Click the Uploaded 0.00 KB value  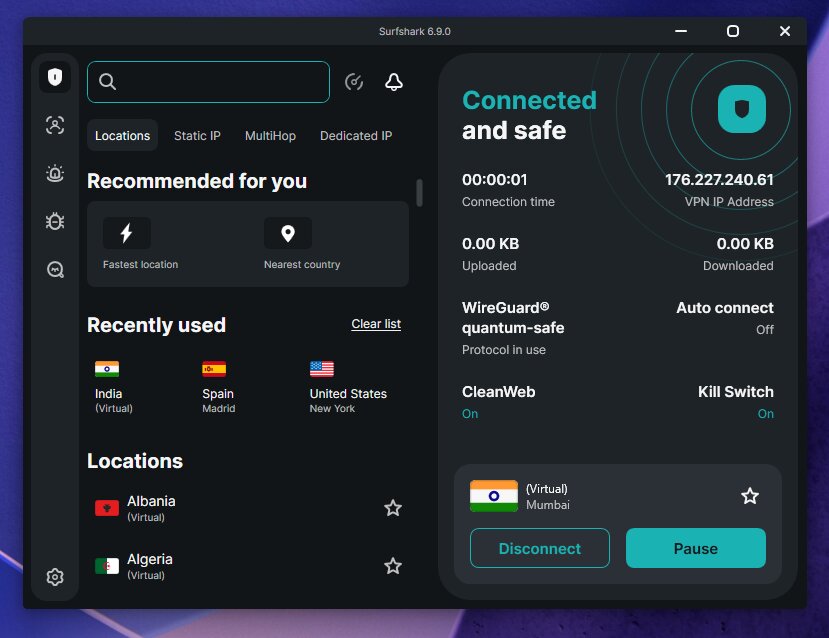(x=490, y=244)
